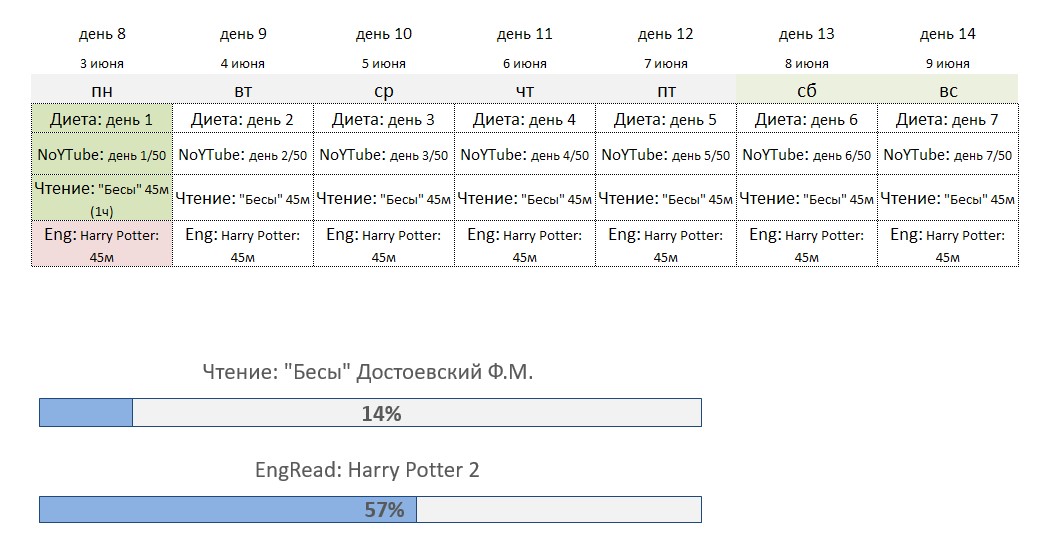The height and width of the screenshot is (553, 1052).
Task: Select the "Диета: день 1" cell
Action: point(102,120)
